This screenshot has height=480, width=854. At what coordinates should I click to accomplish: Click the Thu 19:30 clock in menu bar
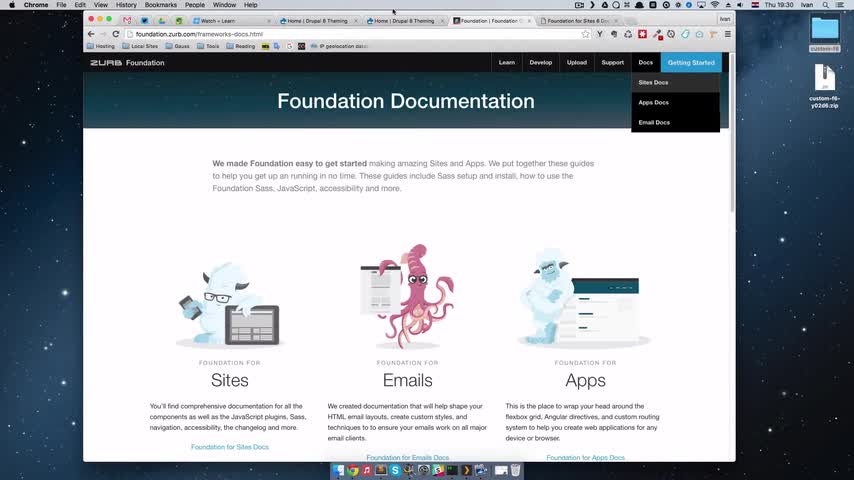tap(779, 5)
